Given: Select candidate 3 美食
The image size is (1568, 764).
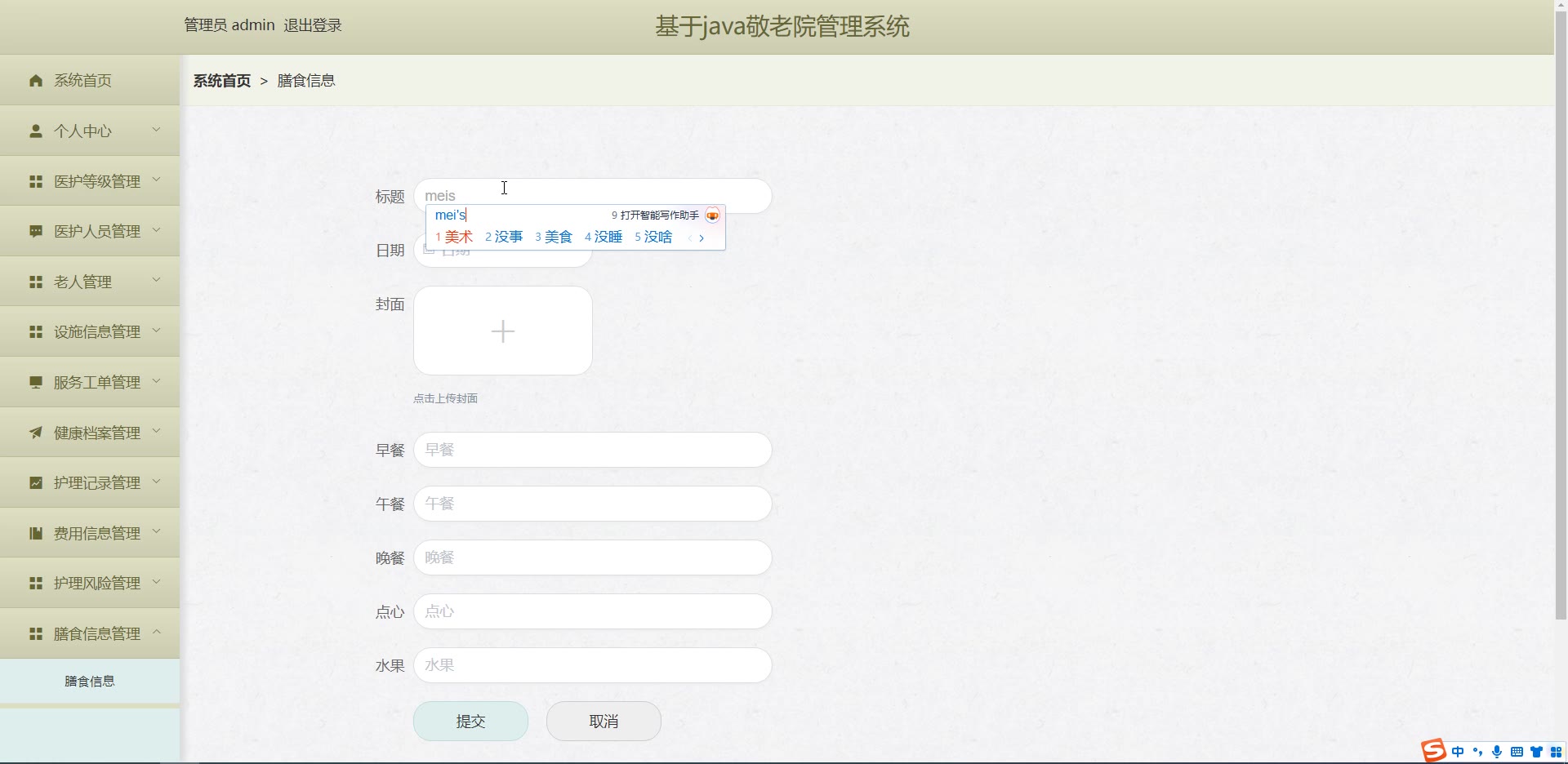Looking at the screenshot, I should coord(554,237).
